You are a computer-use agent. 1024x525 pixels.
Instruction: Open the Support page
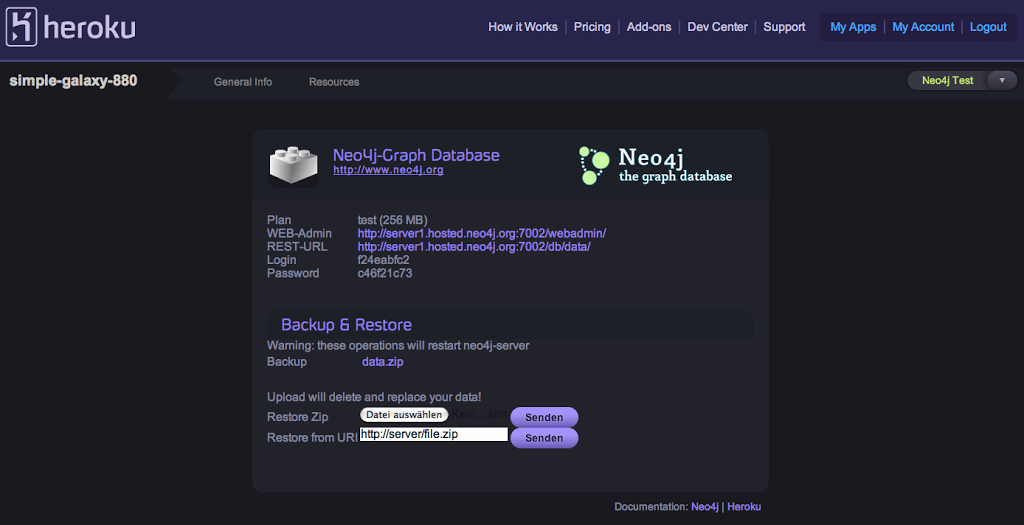[784, 27]
